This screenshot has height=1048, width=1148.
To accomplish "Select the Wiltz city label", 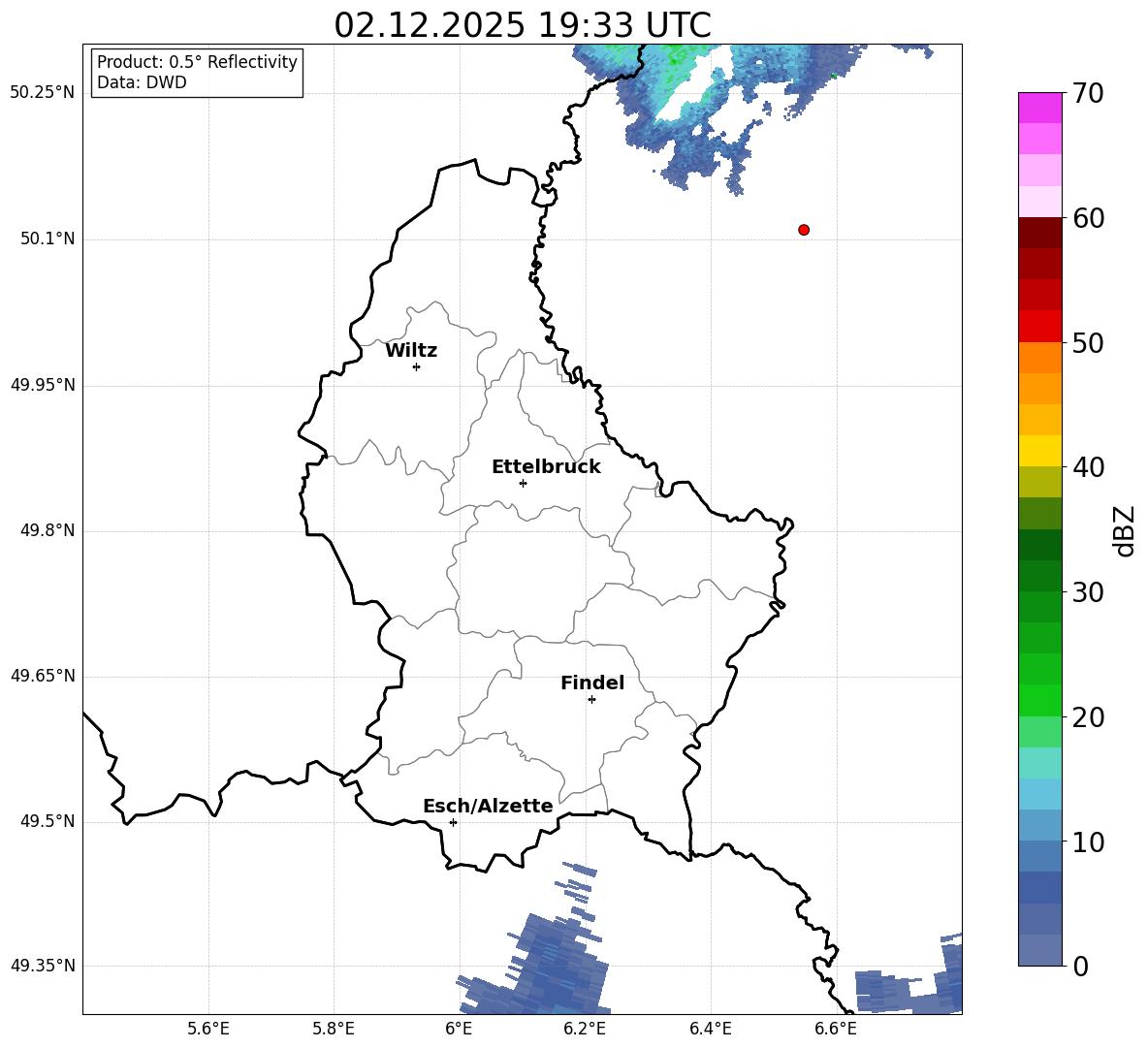I will [411, 351].
